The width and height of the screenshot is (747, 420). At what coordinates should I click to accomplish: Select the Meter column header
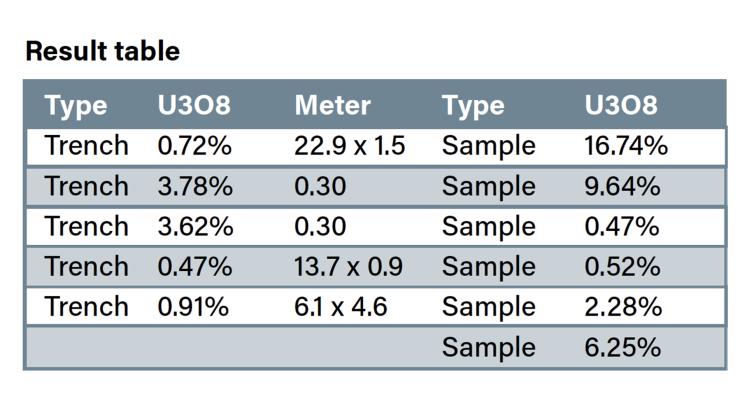click(332, 106)
